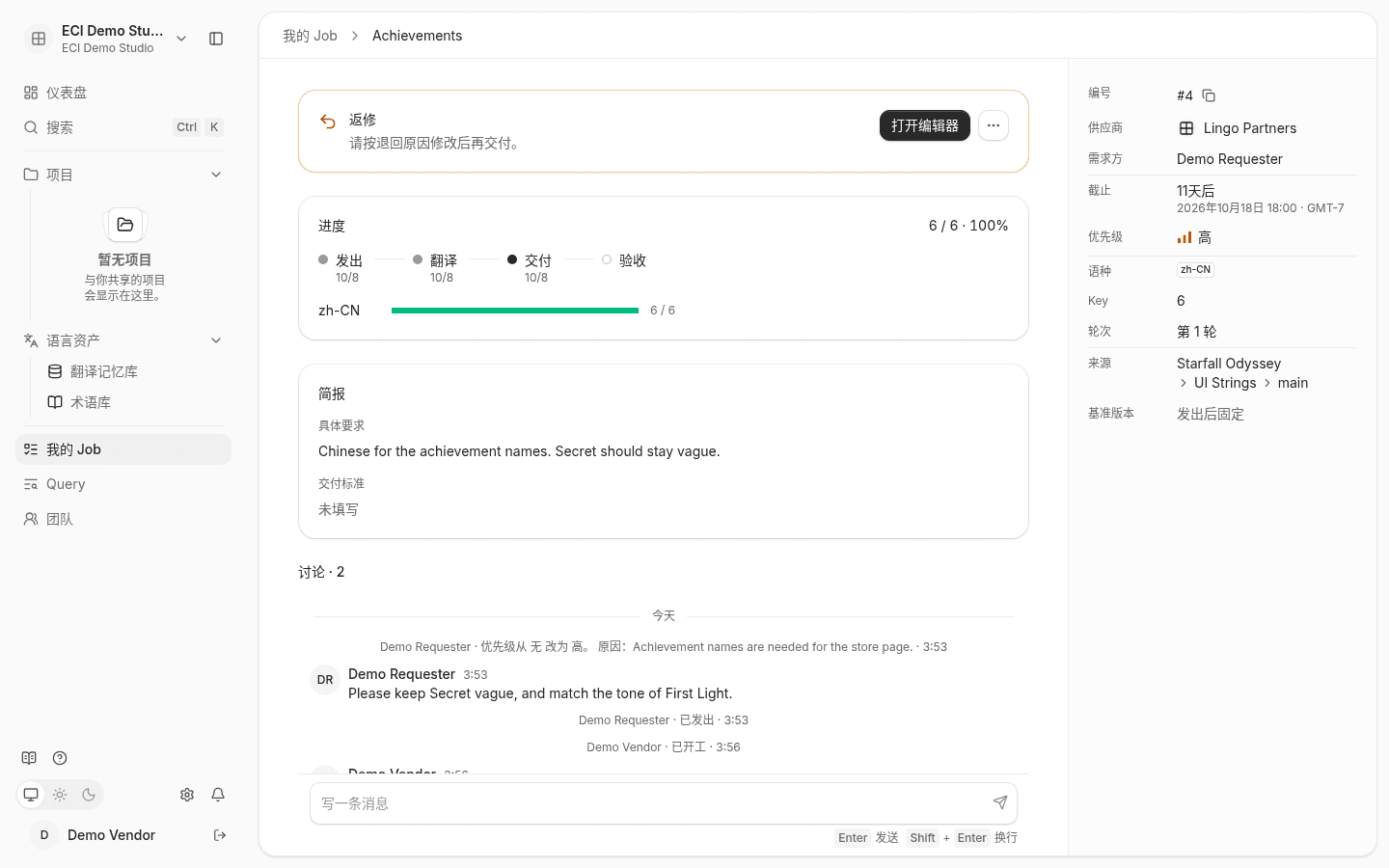Screen dimensions: 1389x868
Task: Open notifications bell icon
Action: coord(218,795)
